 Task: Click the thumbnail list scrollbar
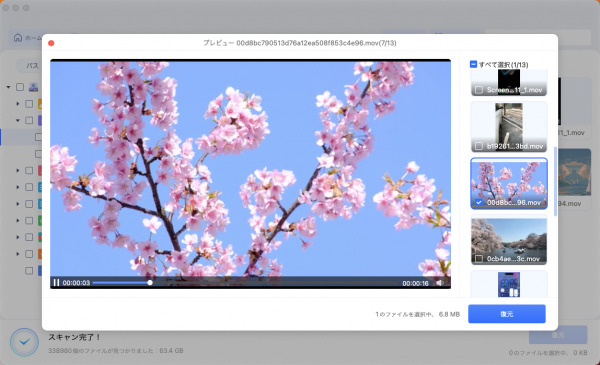555,181
